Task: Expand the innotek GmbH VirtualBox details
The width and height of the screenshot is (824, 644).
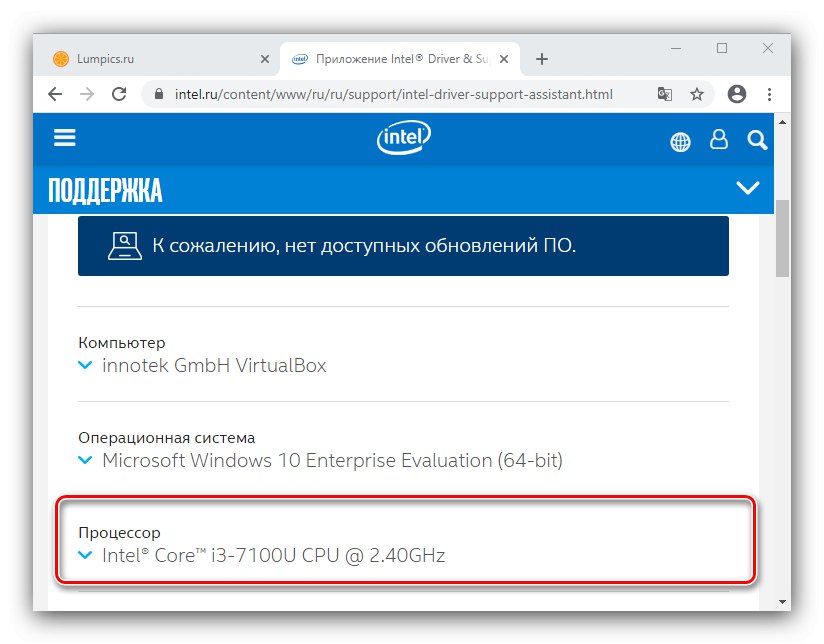Action: pyautogui.click(x=86, y=366)
